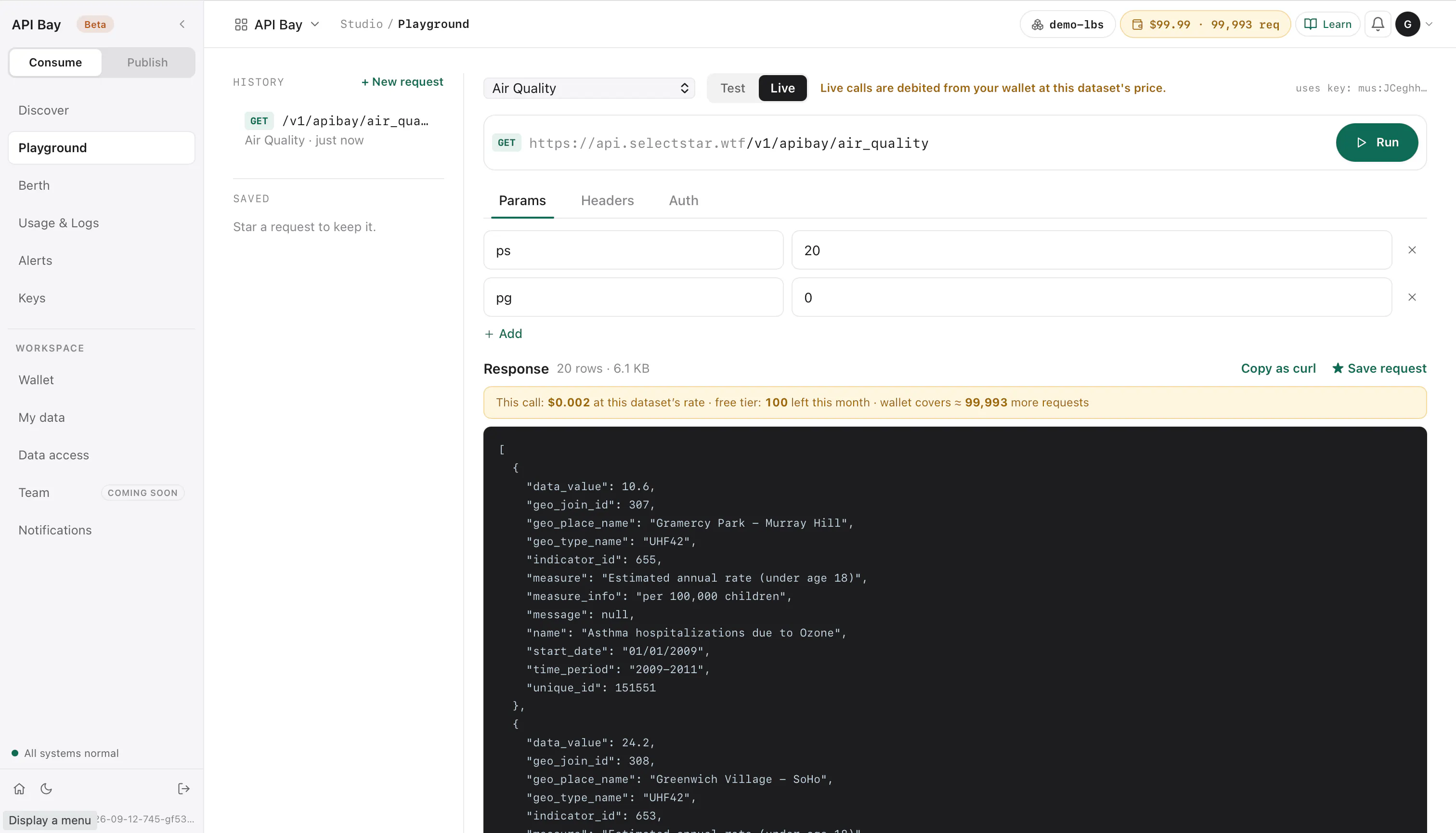Screen dimensions: 1456x833
Task: Open the demo-lbs workspace chip
Action: tap(1067, 24)
